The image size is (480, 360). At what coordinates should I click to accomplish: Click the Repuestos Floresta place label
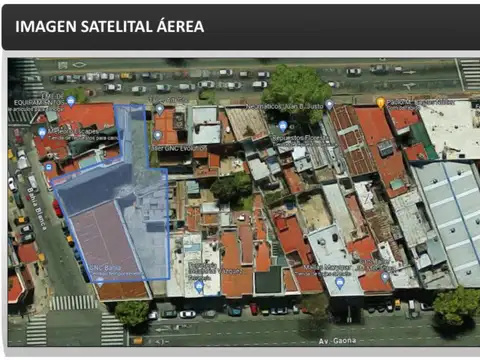point(301,138)
